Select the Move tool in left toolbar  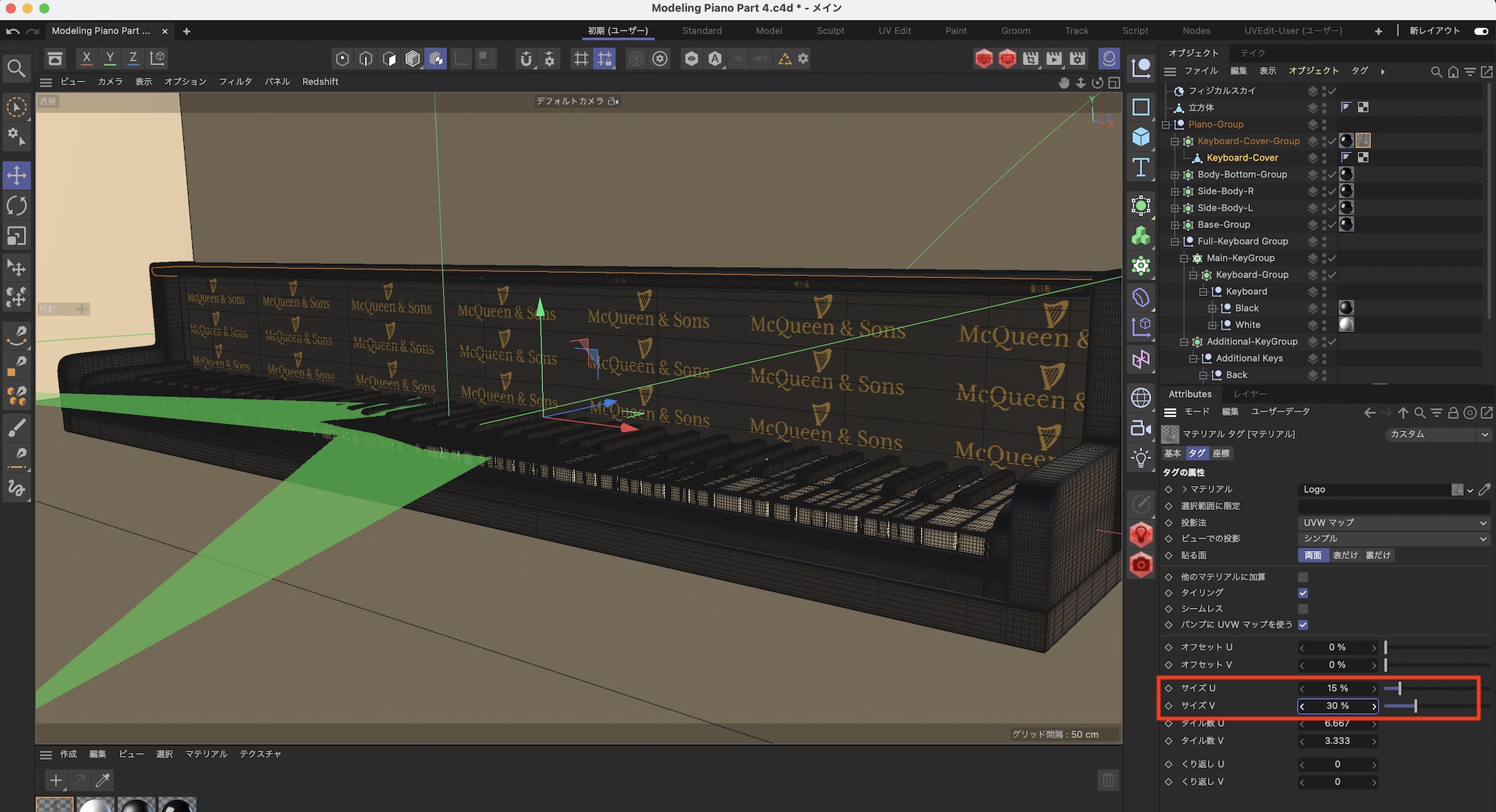click(x=16, y=176)
